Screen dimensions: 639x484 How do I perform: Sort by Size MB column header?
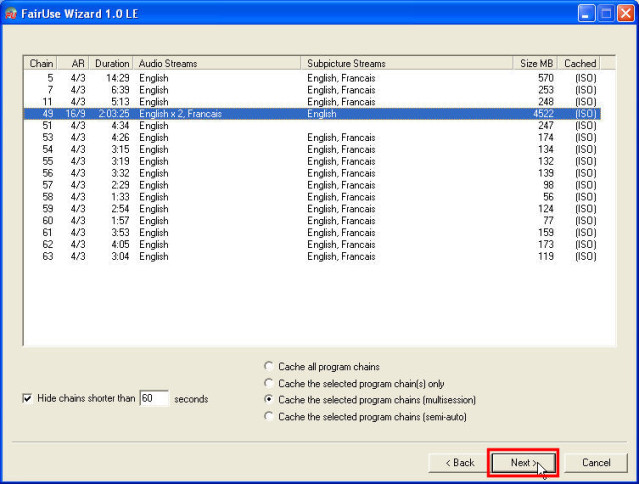536,63
